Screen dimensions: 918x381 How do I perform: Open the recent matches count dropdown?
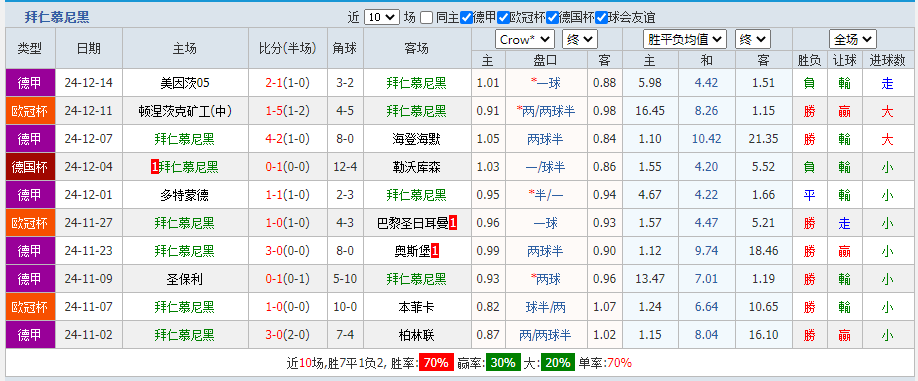pos(381,18)
